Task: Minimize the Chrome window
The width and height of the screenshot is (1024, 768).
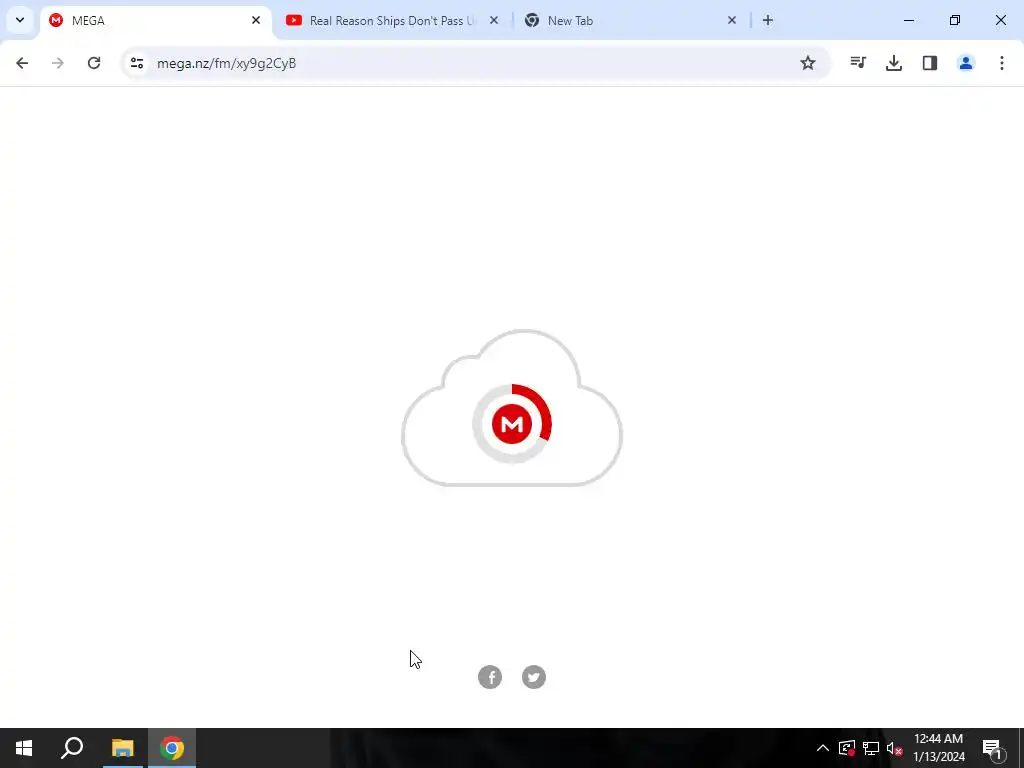Action: point(908,20)
